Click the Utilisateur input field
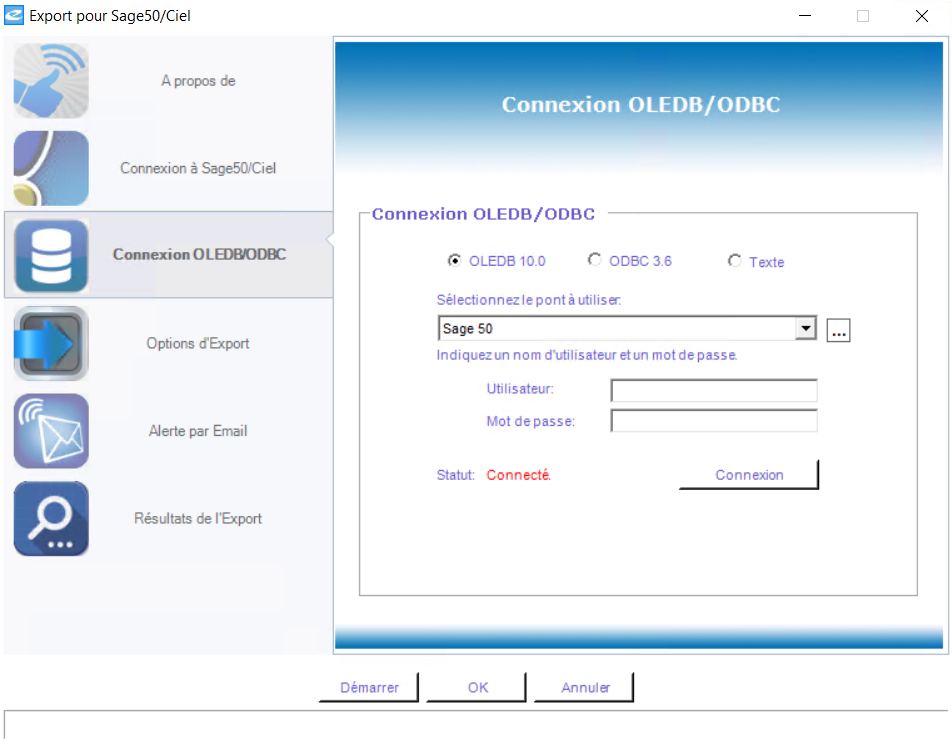The width and height of the screenshot is (952, 744). [713, 390]
